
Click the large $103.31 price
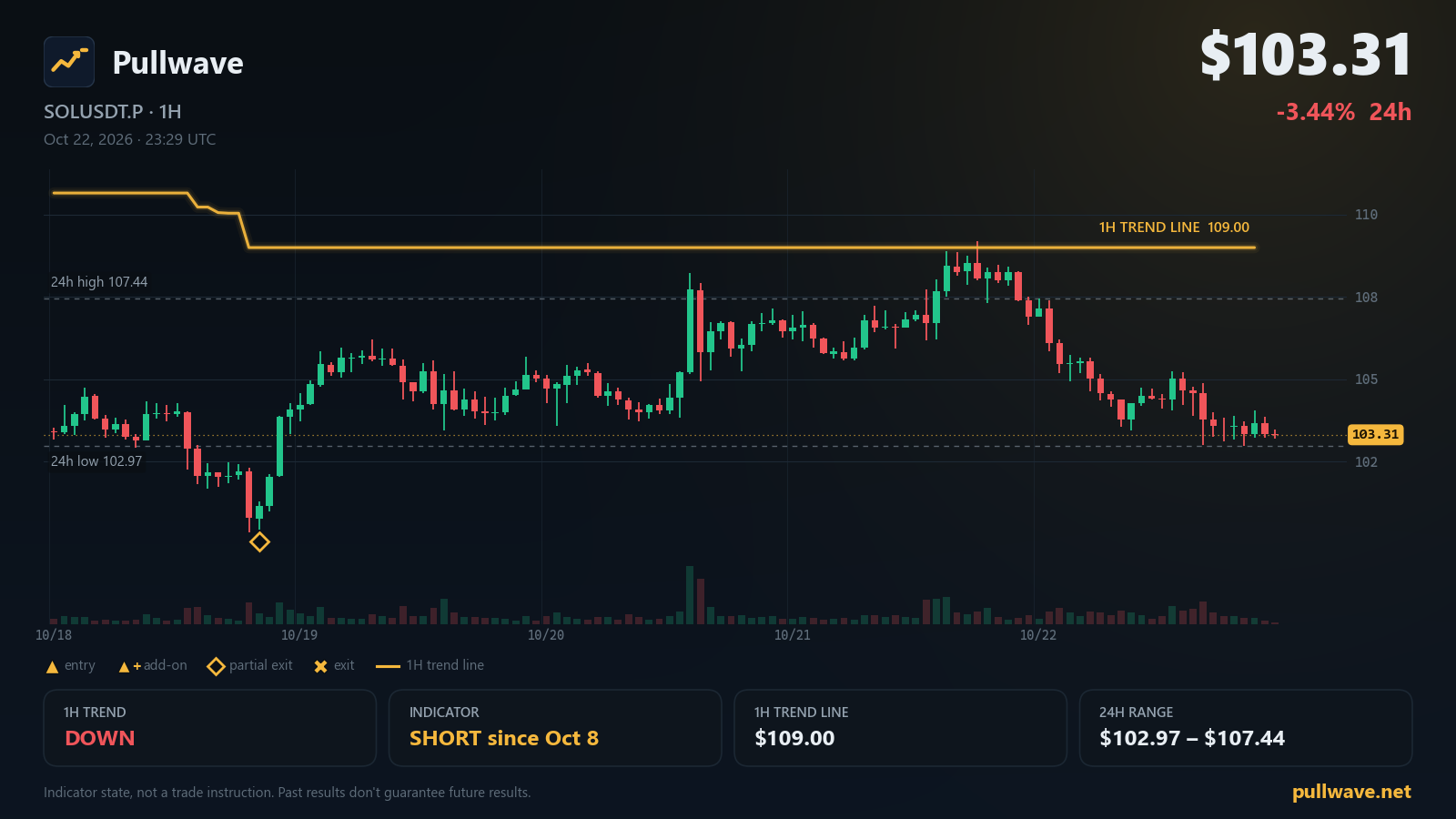(x=1306, y=55)
